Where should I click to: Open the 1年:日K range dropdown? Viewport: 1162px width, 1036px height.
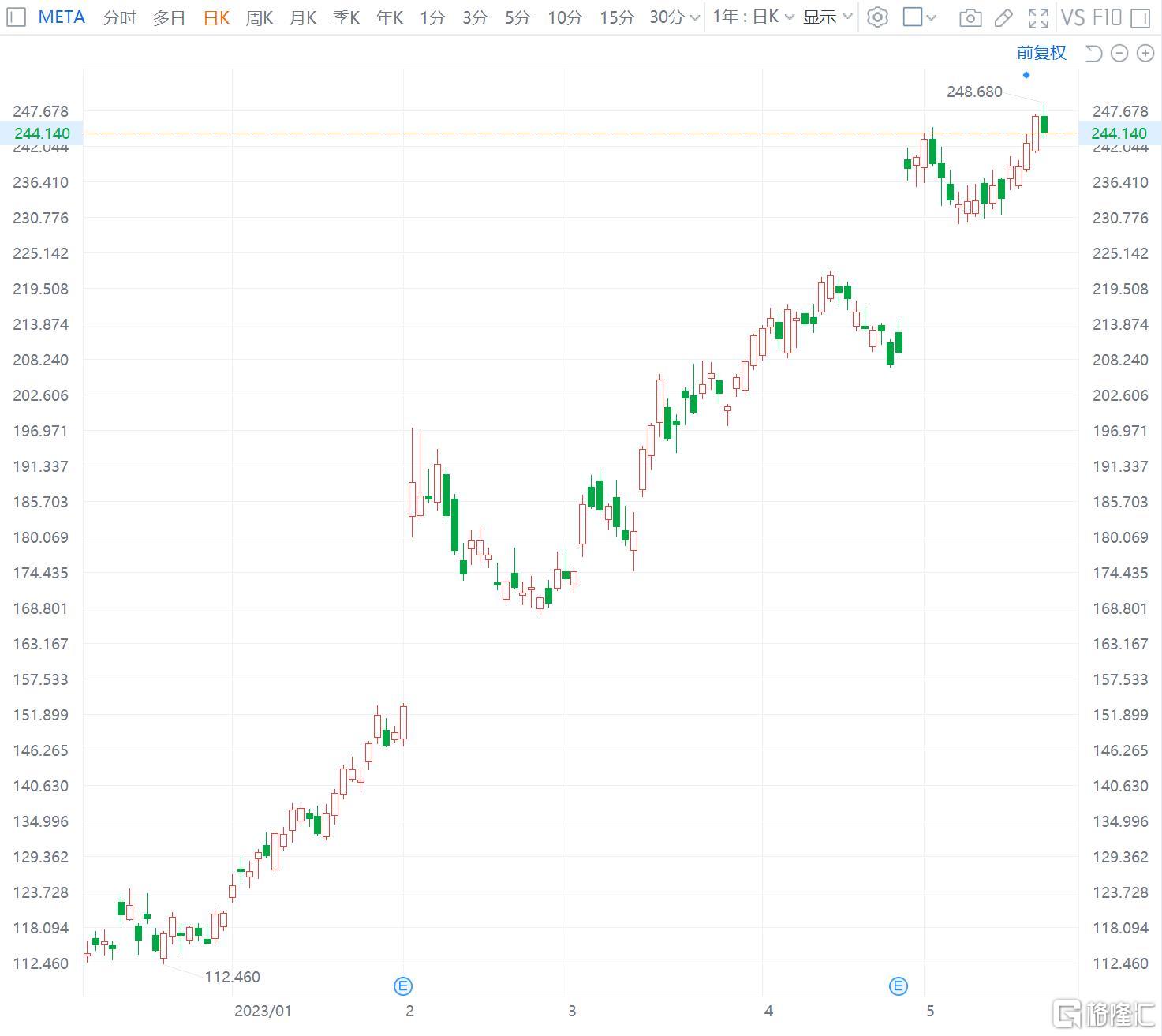pos(753,17)
